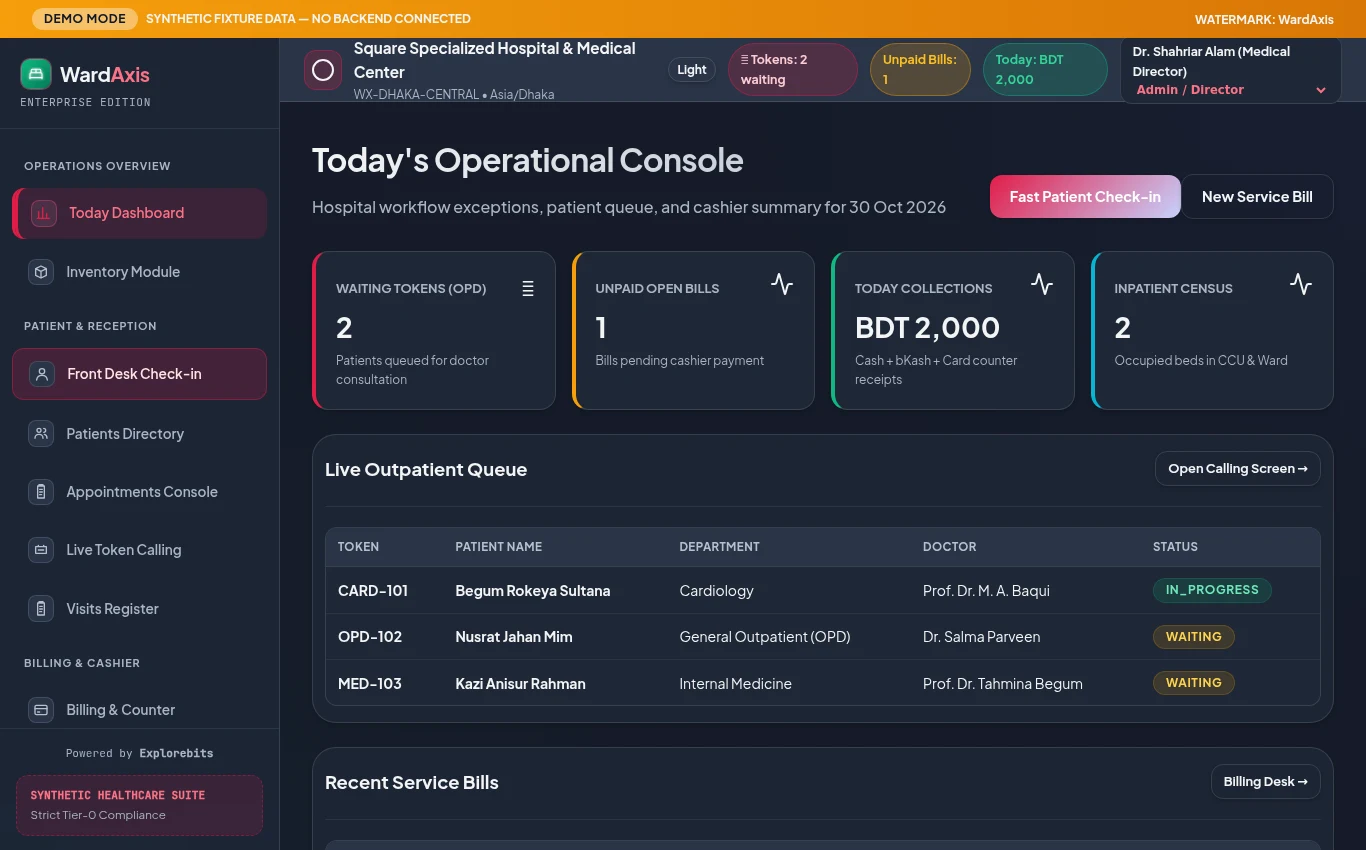Image resolution: width=1366 pixels, height=850 pixels.
Task: Click WAITING badge for Kazi Anisur Rahman
Action: (1194, 683)
